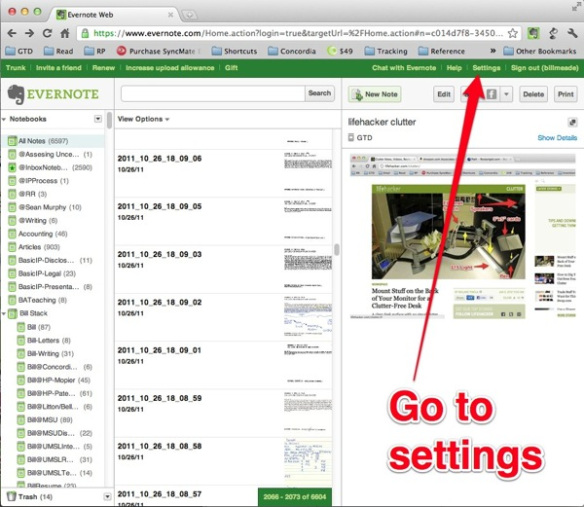Open Other Bookmarks folder
The width and height of the screenshot is (584, 507).
click(540, 51)
